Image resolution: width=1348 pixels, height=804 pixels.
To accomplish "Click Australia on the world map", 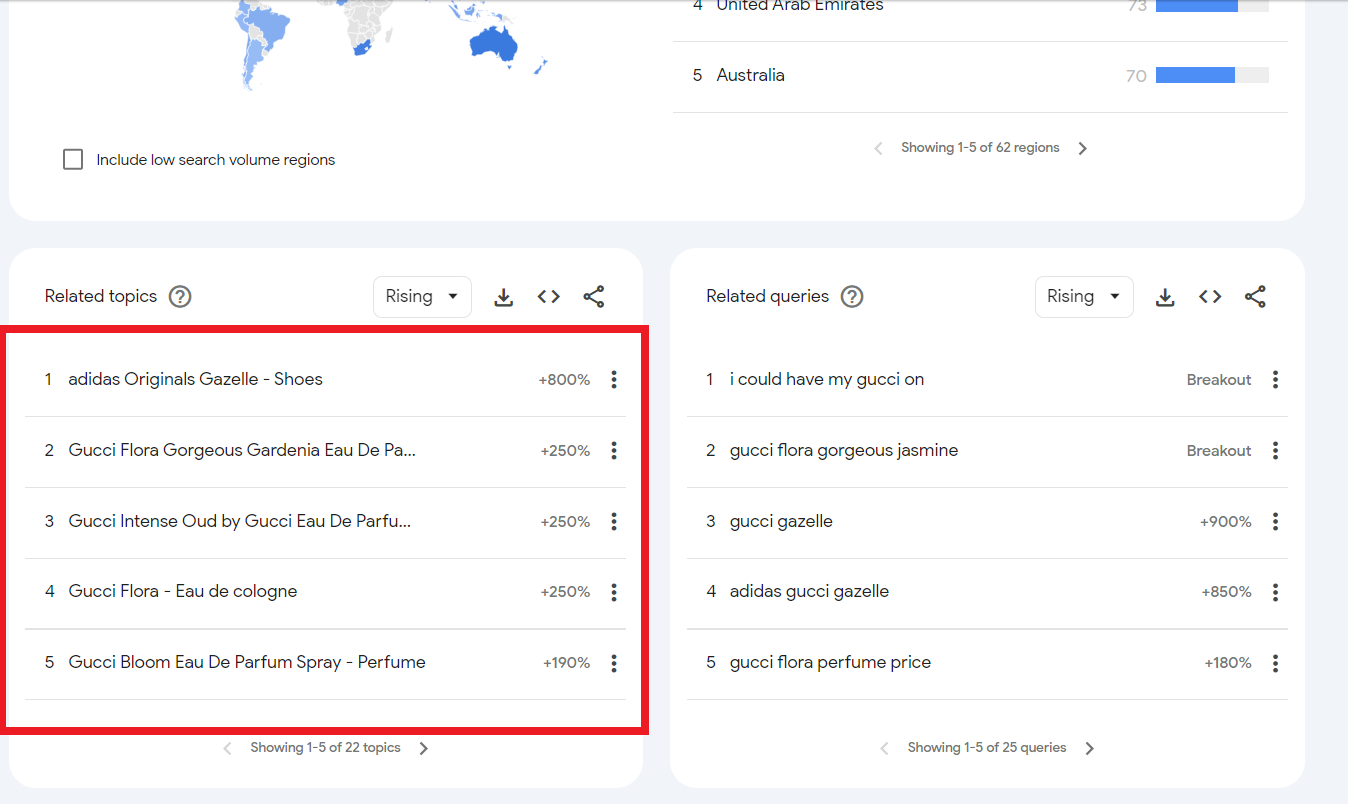I will 493,47.
